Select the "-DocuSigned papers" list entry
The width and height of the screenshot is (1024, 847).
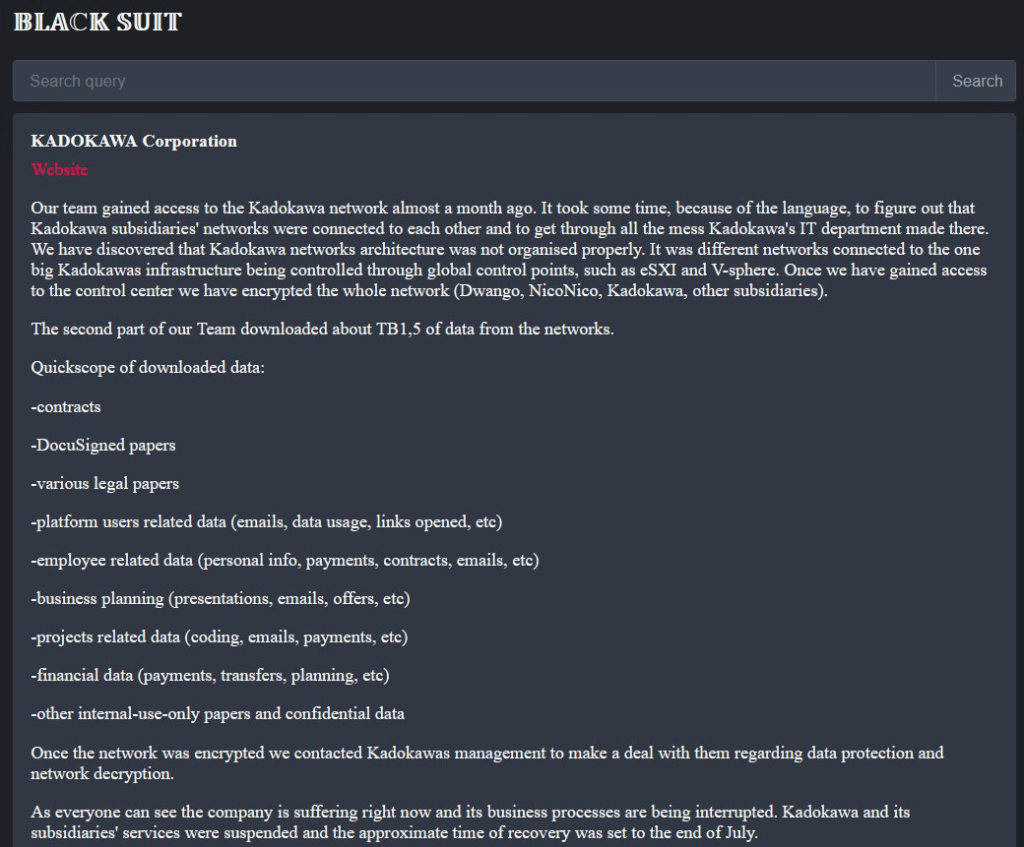click(x=104, y=444)
